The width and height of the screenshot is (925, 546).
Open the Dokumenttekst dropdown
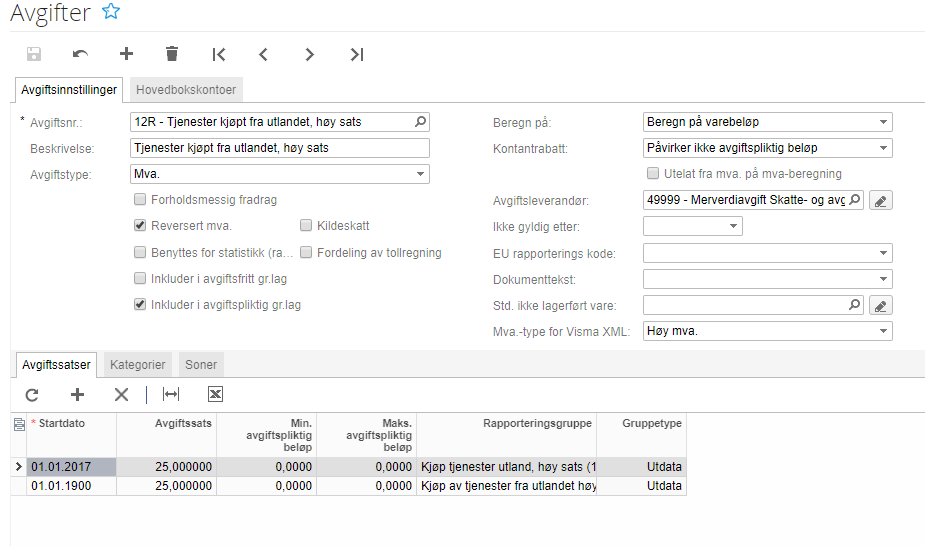pyautogui.click(x=883, y=279)
